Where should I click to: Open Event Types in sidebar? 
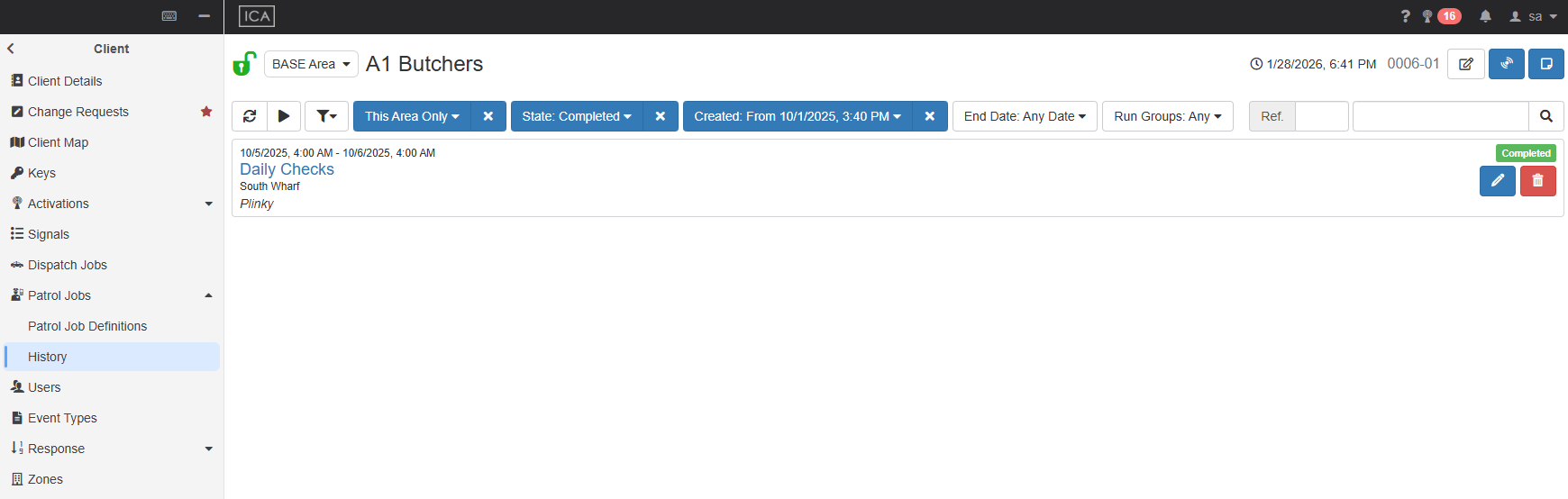(112, 418)
